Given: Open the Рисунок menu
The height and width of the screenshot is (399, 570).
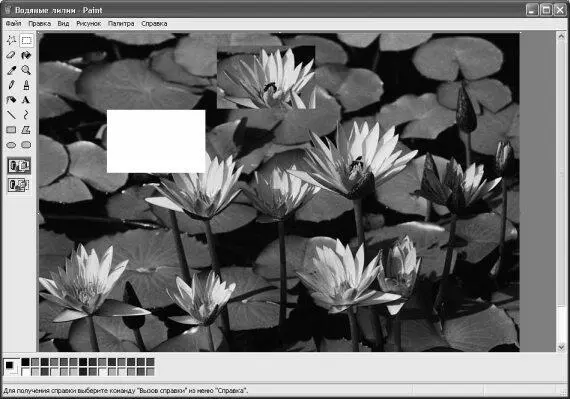Looking at the screenshot, I should [x=88, y=24].
